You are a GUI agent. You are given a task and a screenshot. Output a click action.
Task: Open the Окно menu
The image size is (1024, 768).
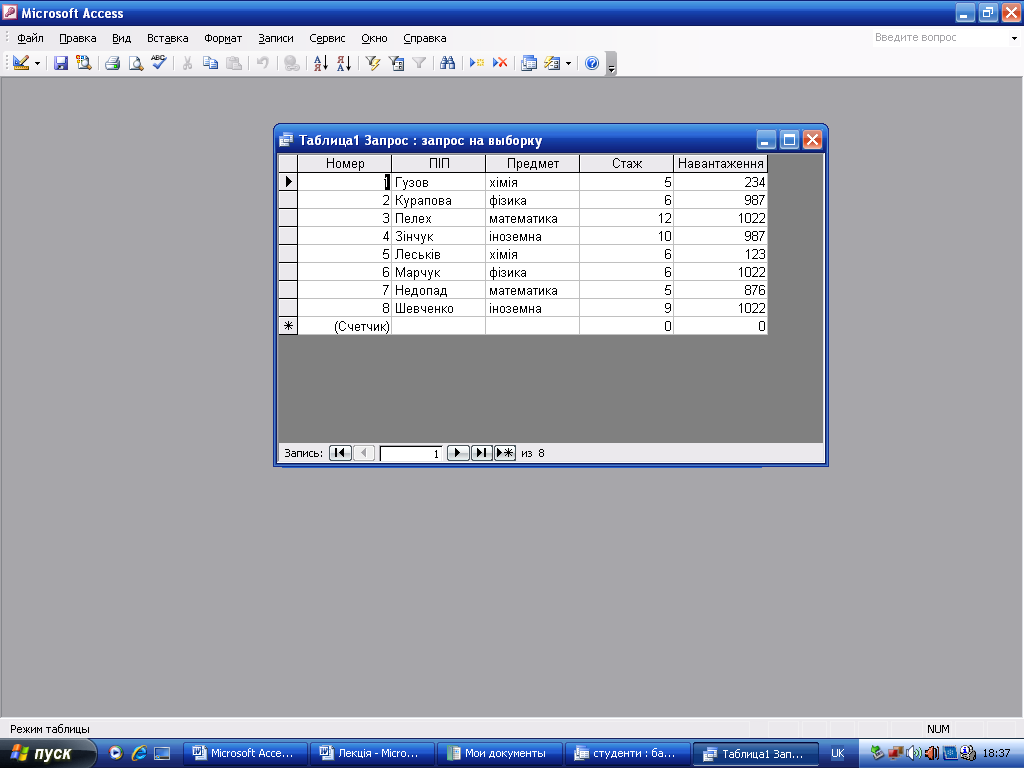[374, 38]
